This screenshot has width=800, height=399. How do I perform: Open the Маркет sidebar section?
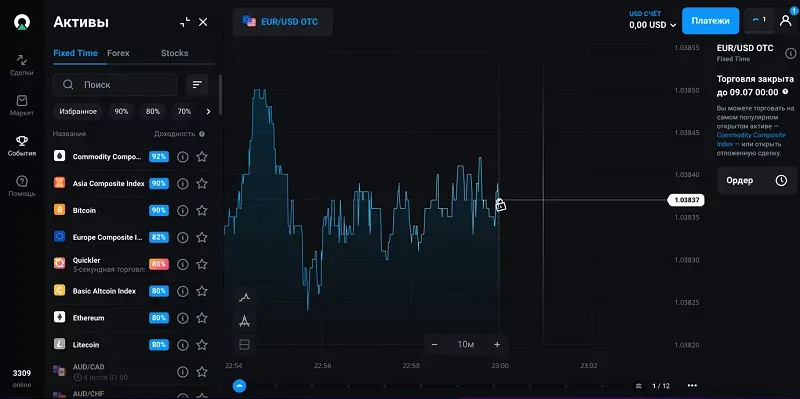[22, 106]
